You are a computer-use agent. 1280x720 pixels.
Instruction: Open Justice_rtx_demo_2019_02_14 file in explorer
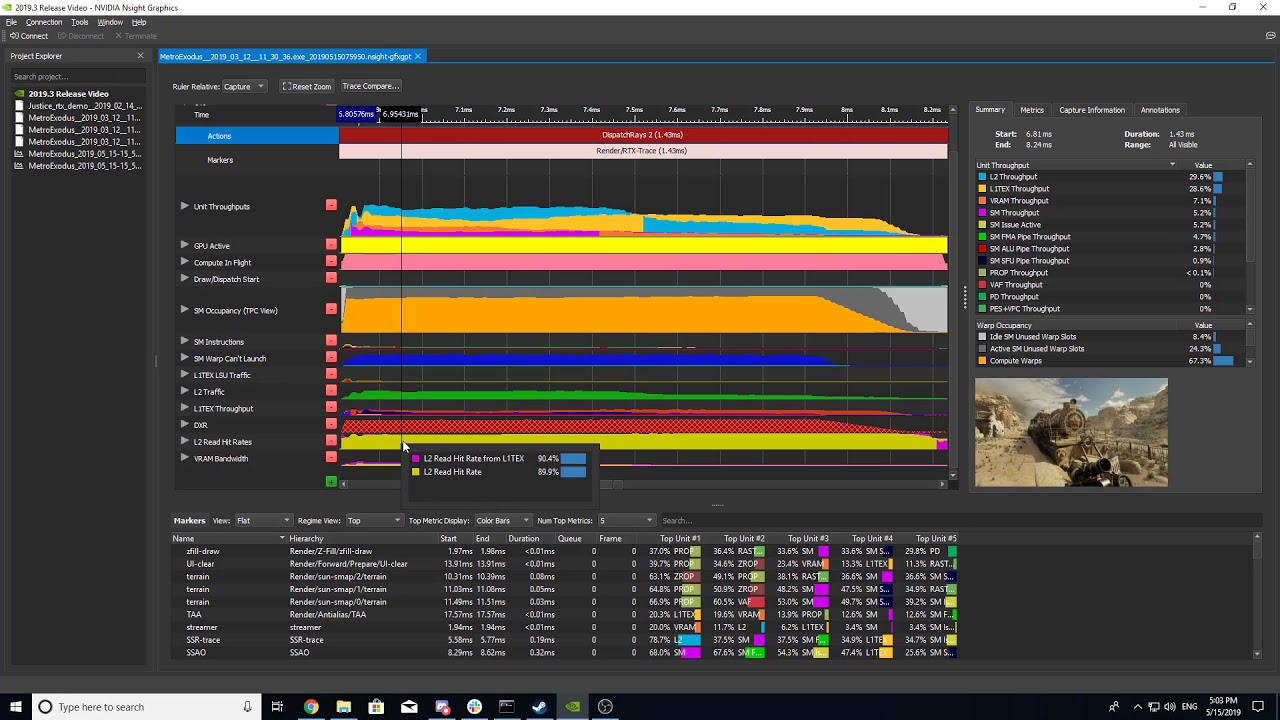(x=85, y=106)
